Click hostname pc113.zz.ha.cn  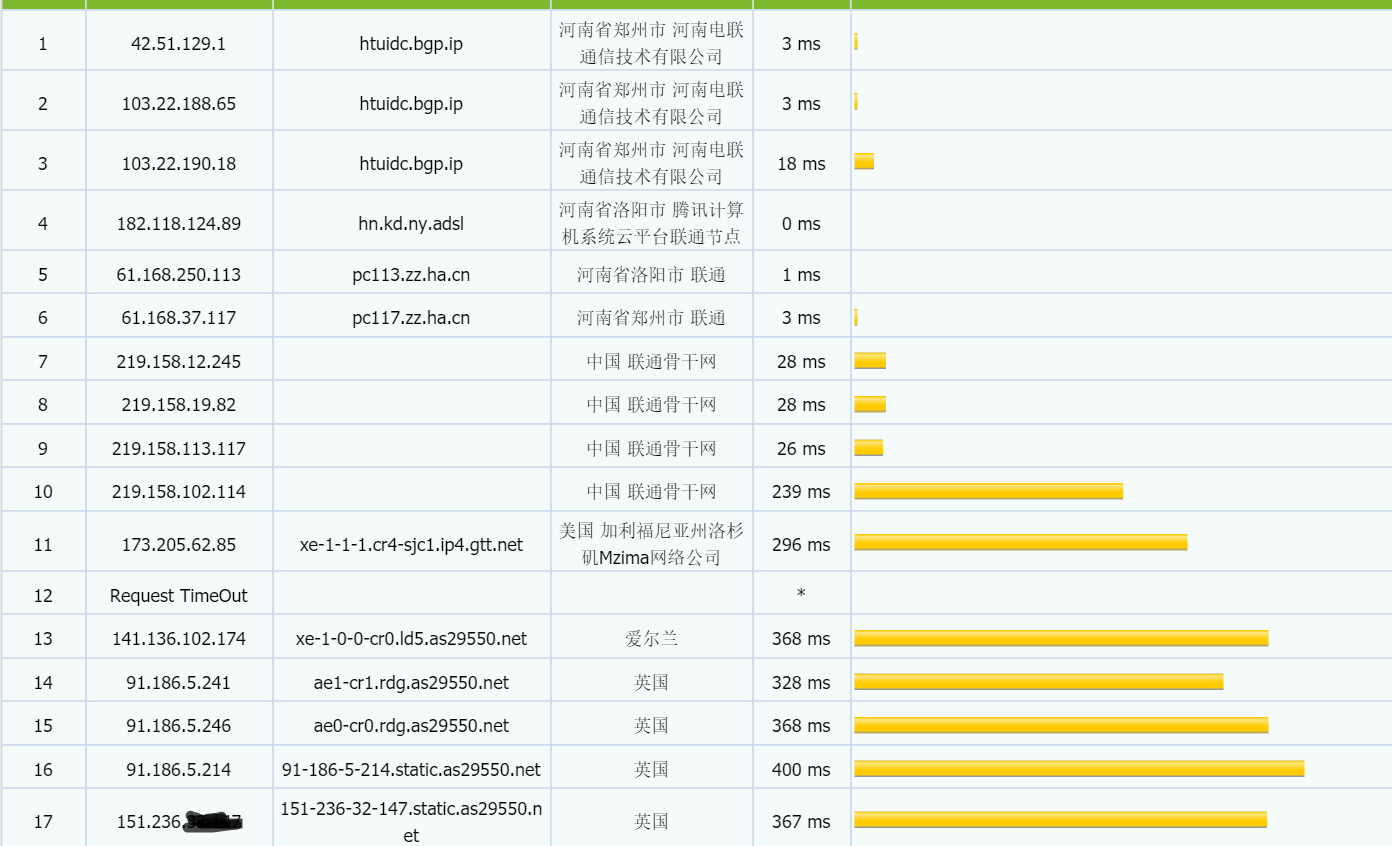pos(411,275)
